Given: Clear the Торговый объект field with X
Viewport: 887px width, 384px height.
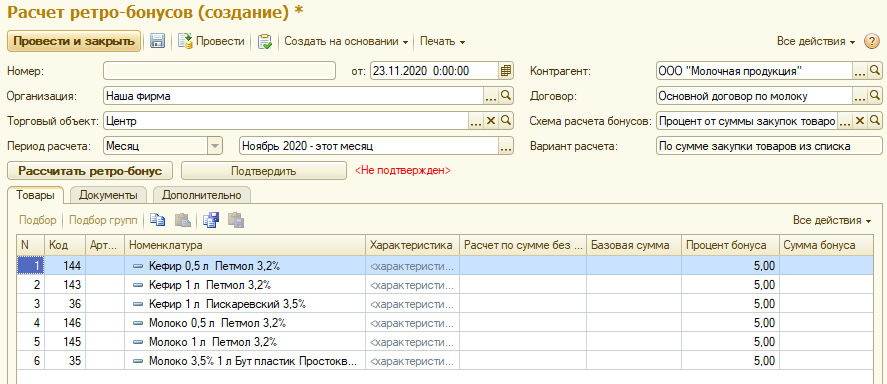Looking at the screenshot, I should pos(491,120).
